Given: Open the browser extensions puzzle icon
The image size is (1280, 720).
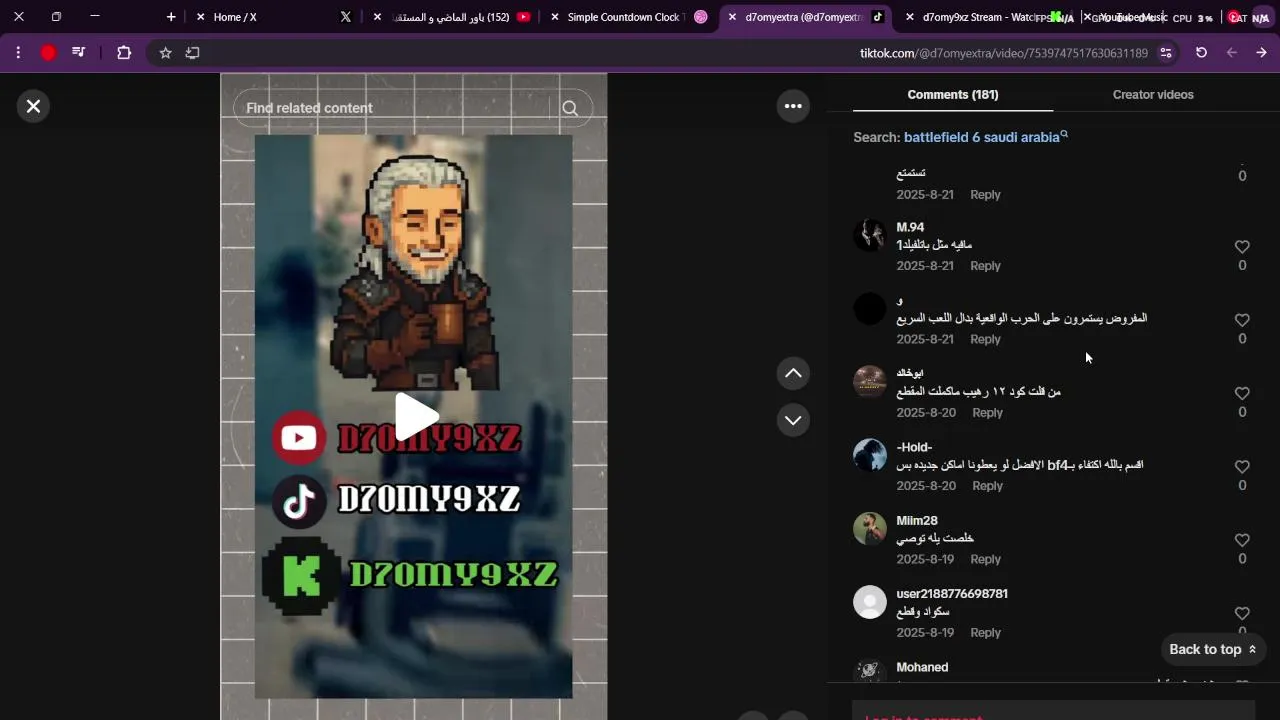Looking at the screenshot, I should pyautogui.click(x=124, y=53).
